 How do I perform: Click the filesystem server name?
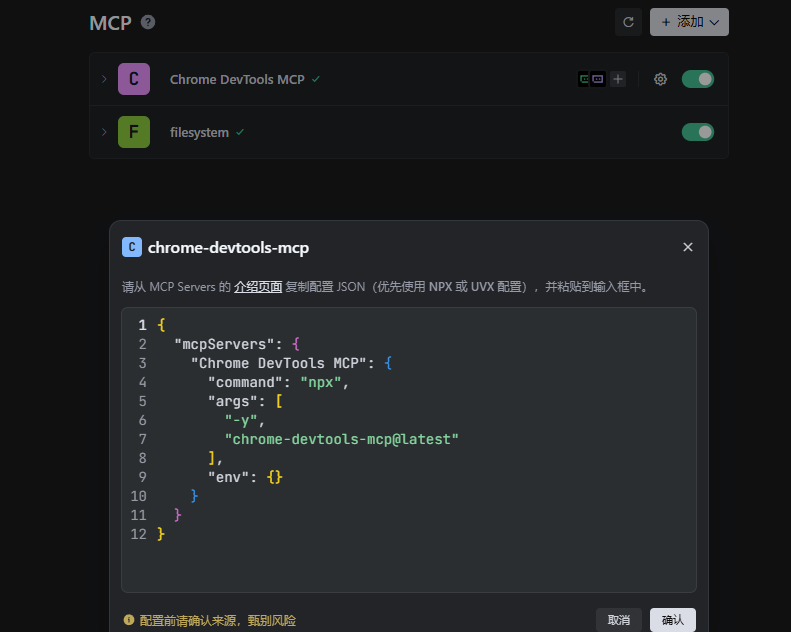tap(199, 133)
